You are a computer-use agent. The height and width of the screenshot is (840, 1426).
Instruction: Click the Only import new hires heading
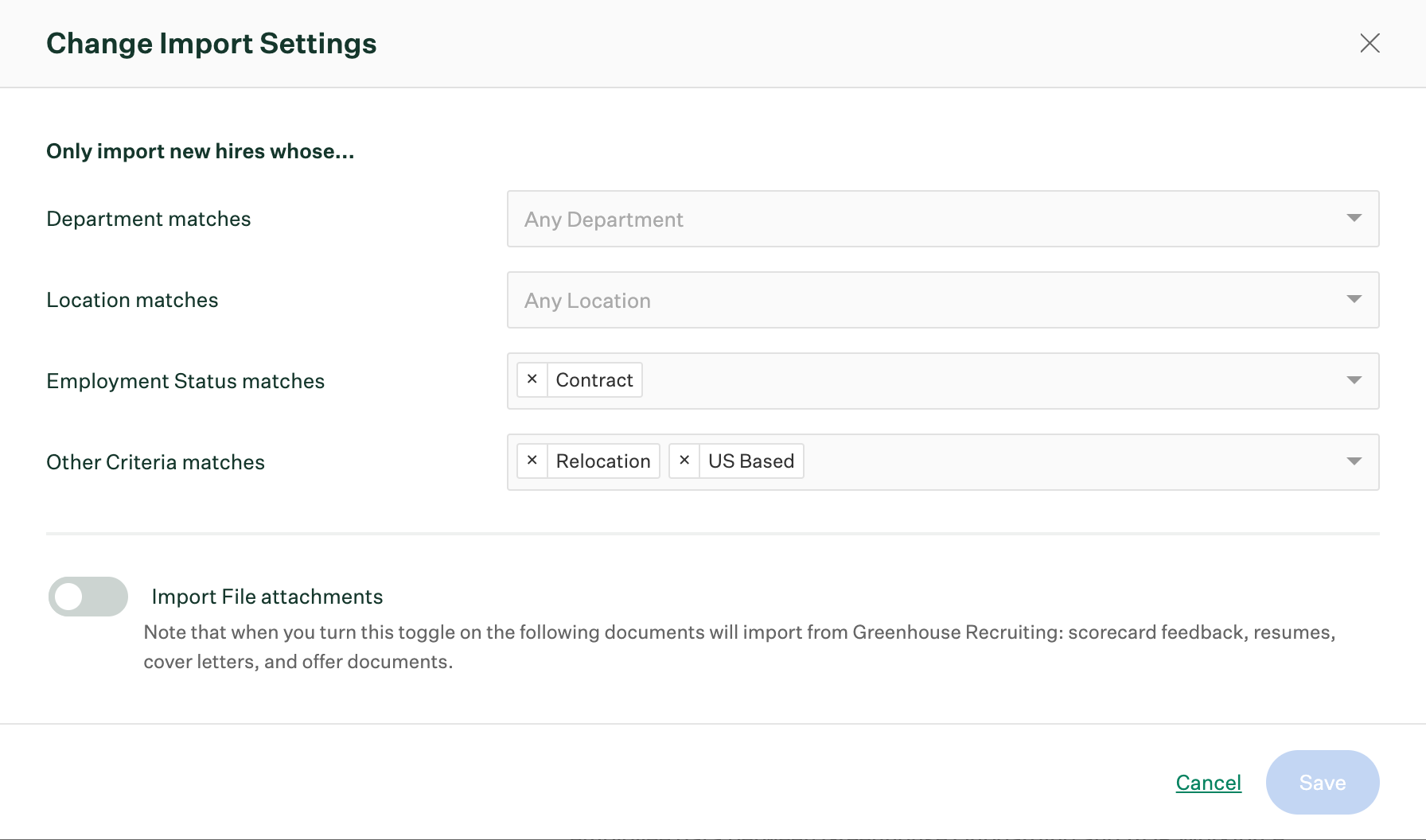(201, 151)
